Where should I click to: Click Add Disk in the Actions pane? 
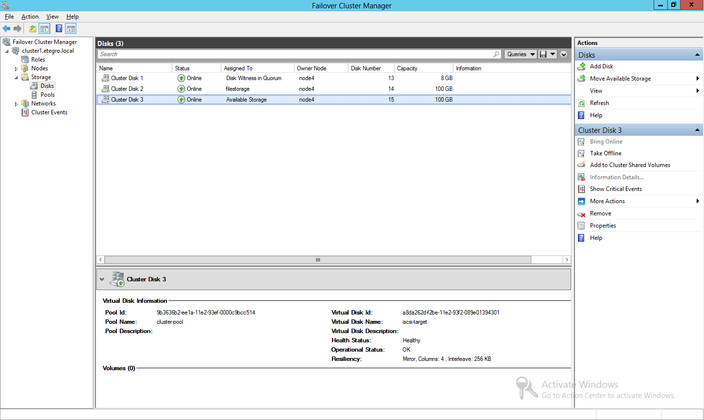[x=602, y=66]
